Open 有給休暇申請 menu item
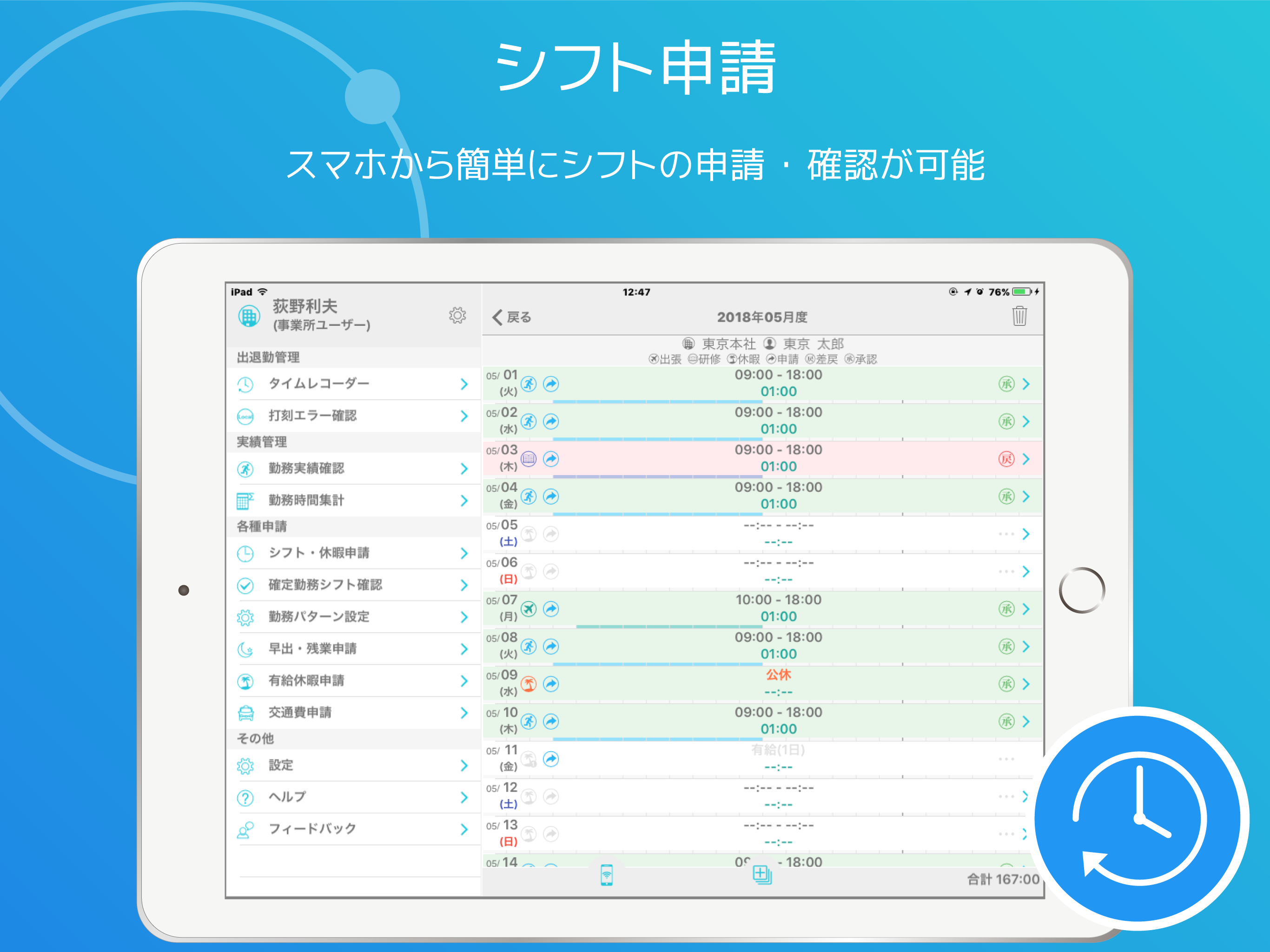1270x952 pixels. [354, 681]
